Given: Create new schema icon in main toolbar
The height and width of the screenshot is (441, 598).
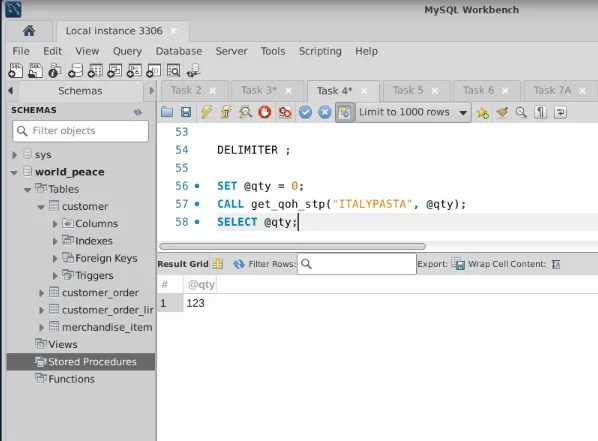Looking at the screenshot, I should (75, 71).
